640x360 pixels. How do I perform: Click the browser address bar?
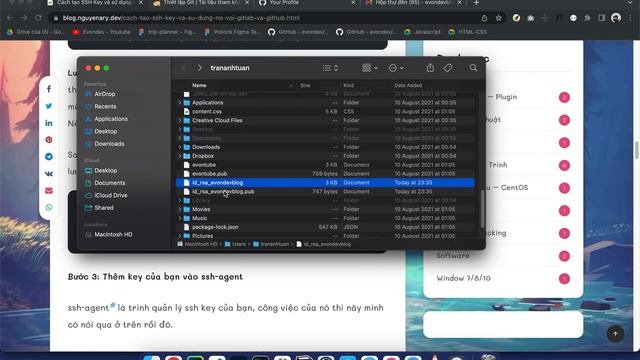coord(265,18)
